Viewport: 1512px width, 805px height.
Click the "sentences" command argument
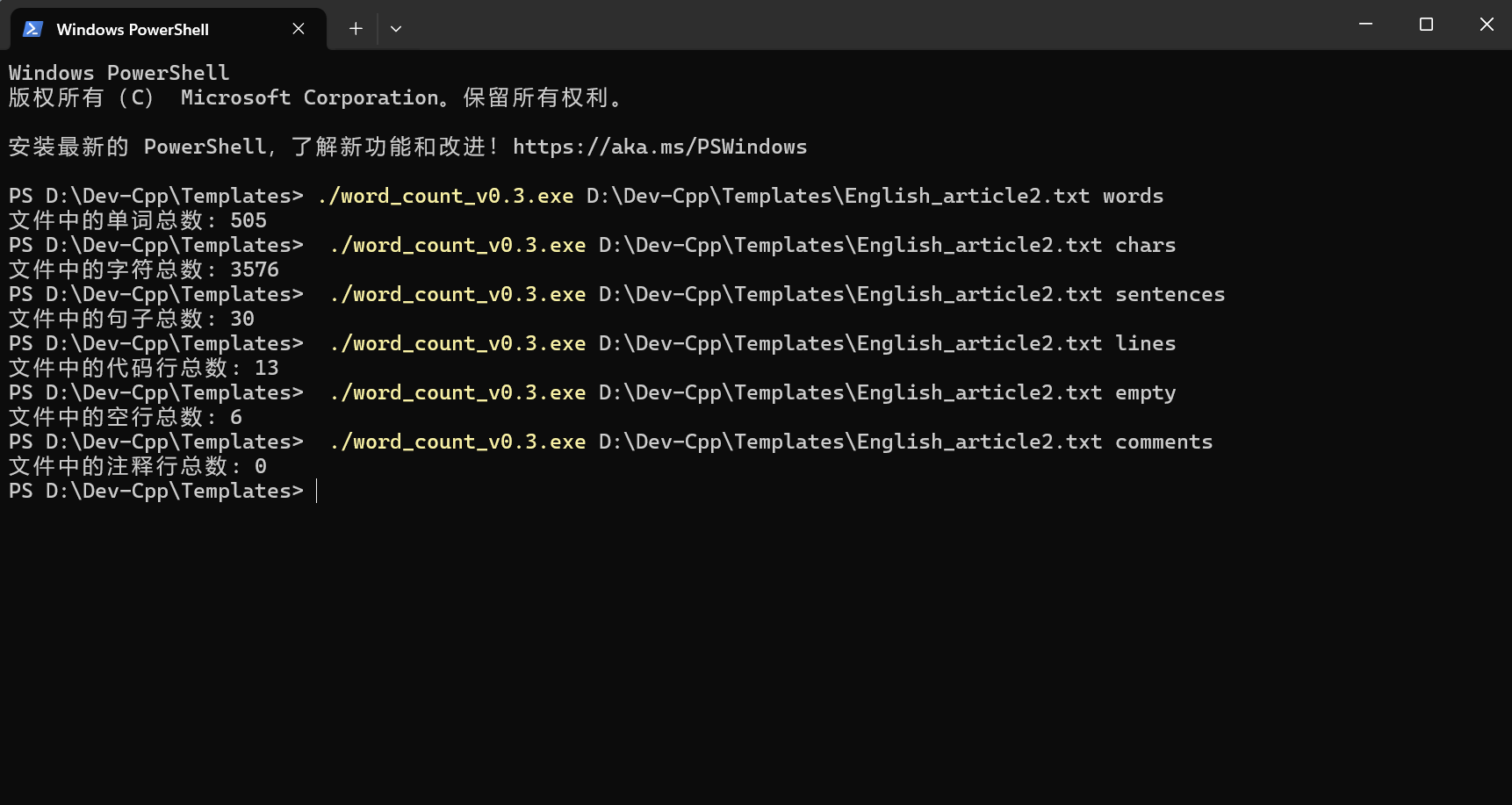point(1170,294)
